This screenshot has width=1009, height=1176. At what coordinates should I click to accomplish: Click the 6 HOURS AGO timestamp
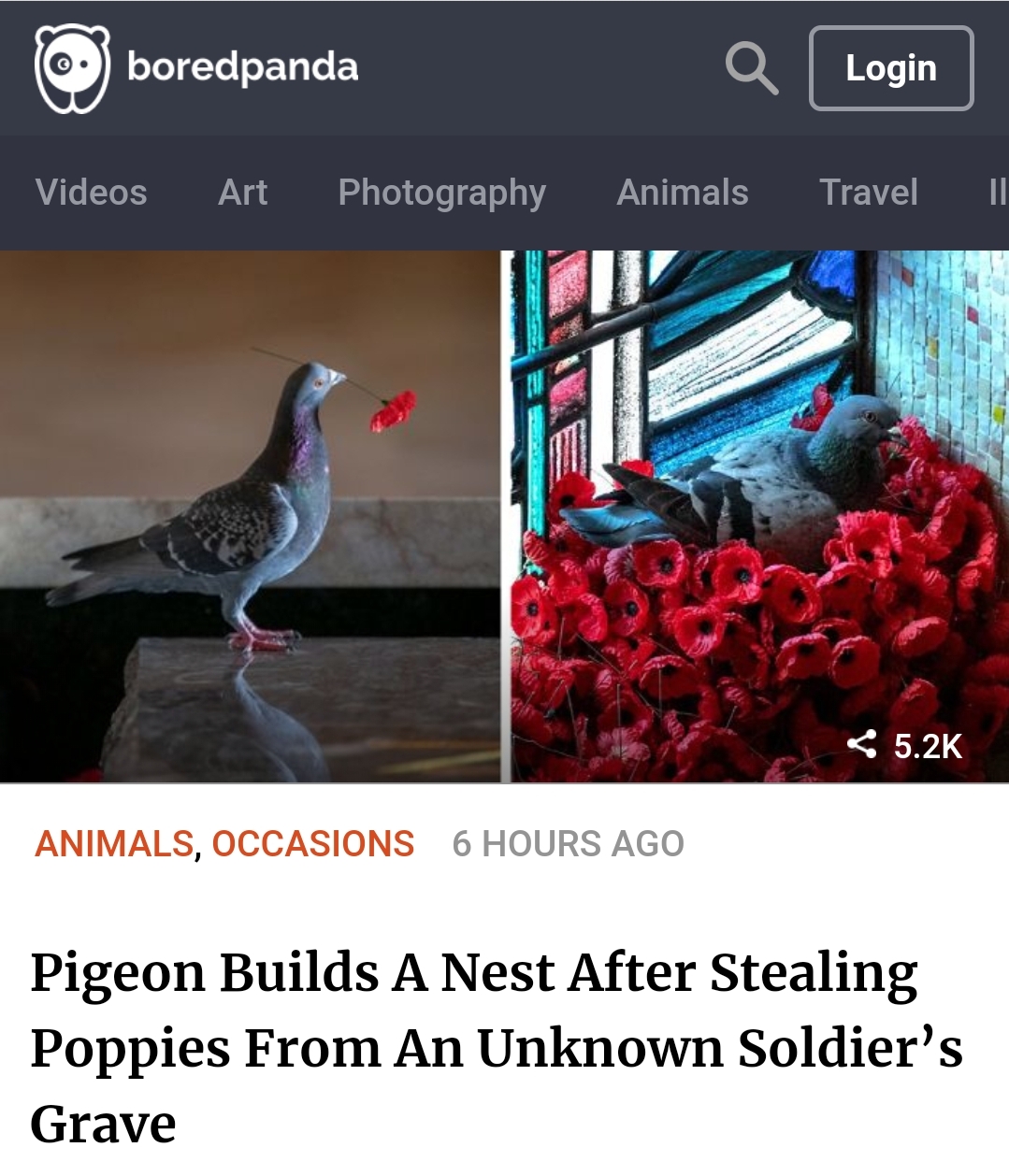tap(569, 844)
